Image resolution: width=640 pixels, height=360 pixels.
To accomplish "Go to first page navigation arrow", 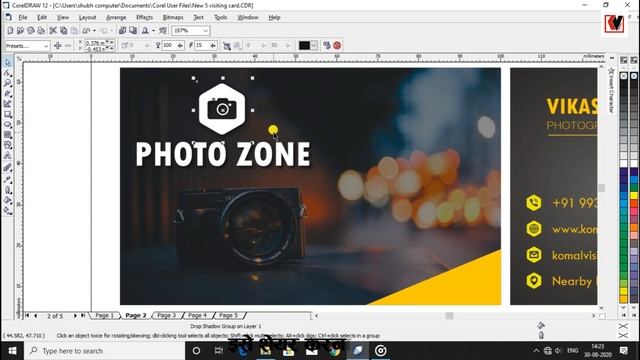I will click(x=27, y=316).
